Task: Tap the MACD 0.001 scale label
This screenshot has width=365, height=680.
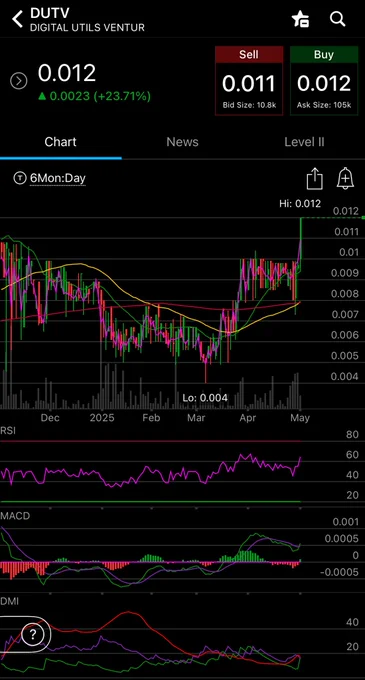Action: coord(346,522)
